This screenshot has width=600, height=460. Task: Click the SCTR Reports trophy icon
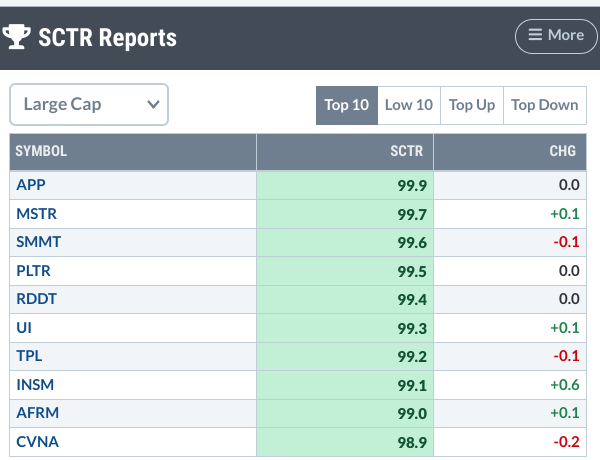[x=16, y=37]
